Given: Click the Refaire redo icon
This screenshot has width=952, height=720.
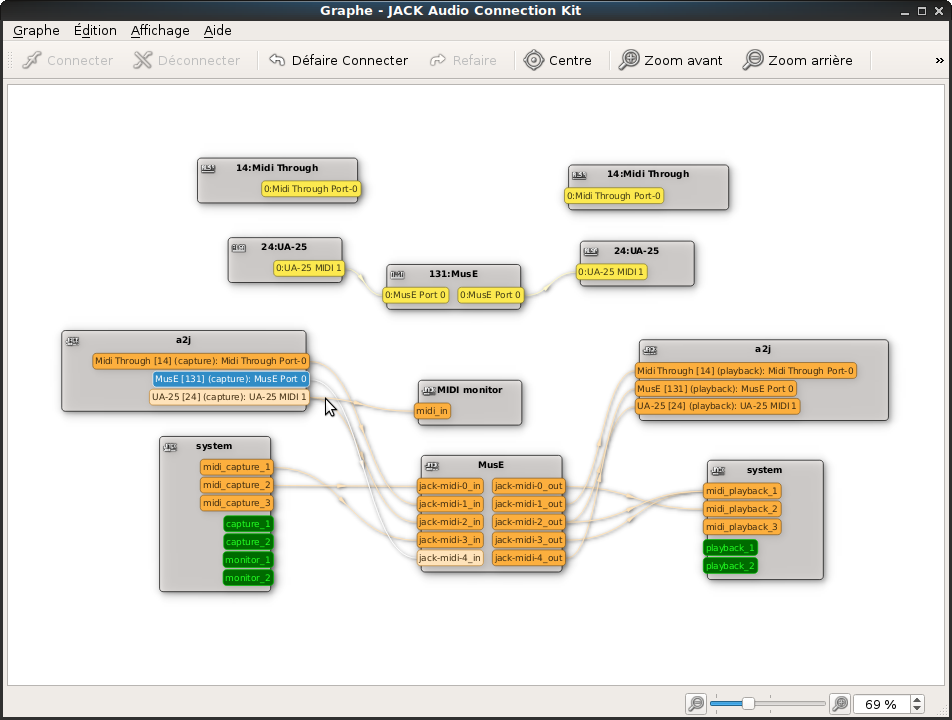Looking at the screenshot, I should [x=437, y=60].
